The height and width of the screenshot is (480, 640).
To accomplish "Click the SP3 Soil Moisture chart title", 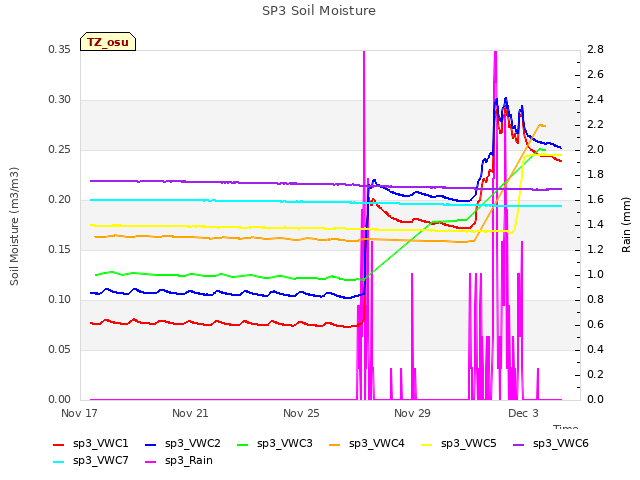I will (319, 11).
